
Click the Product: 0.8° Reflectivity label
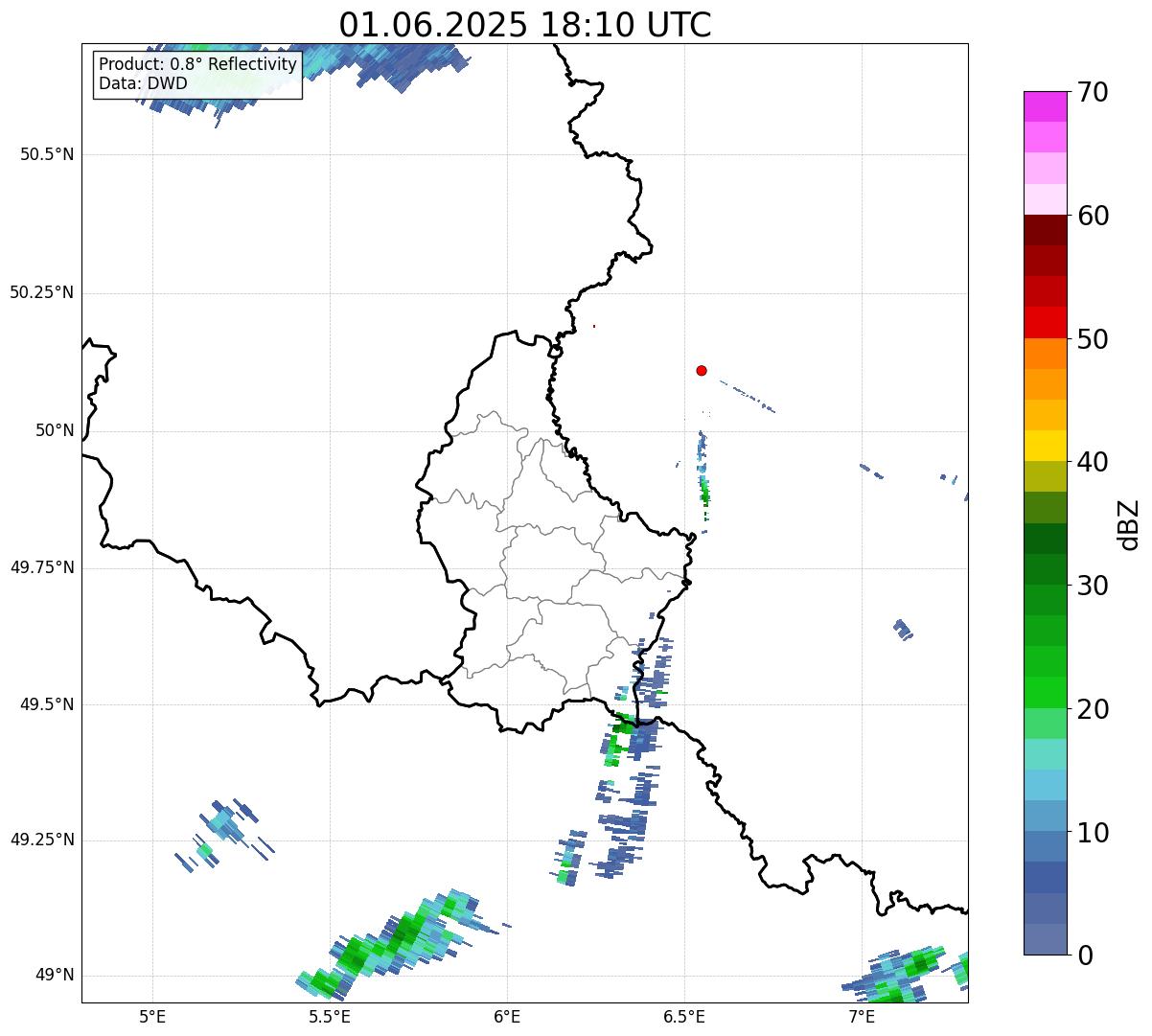coord(198,64)
